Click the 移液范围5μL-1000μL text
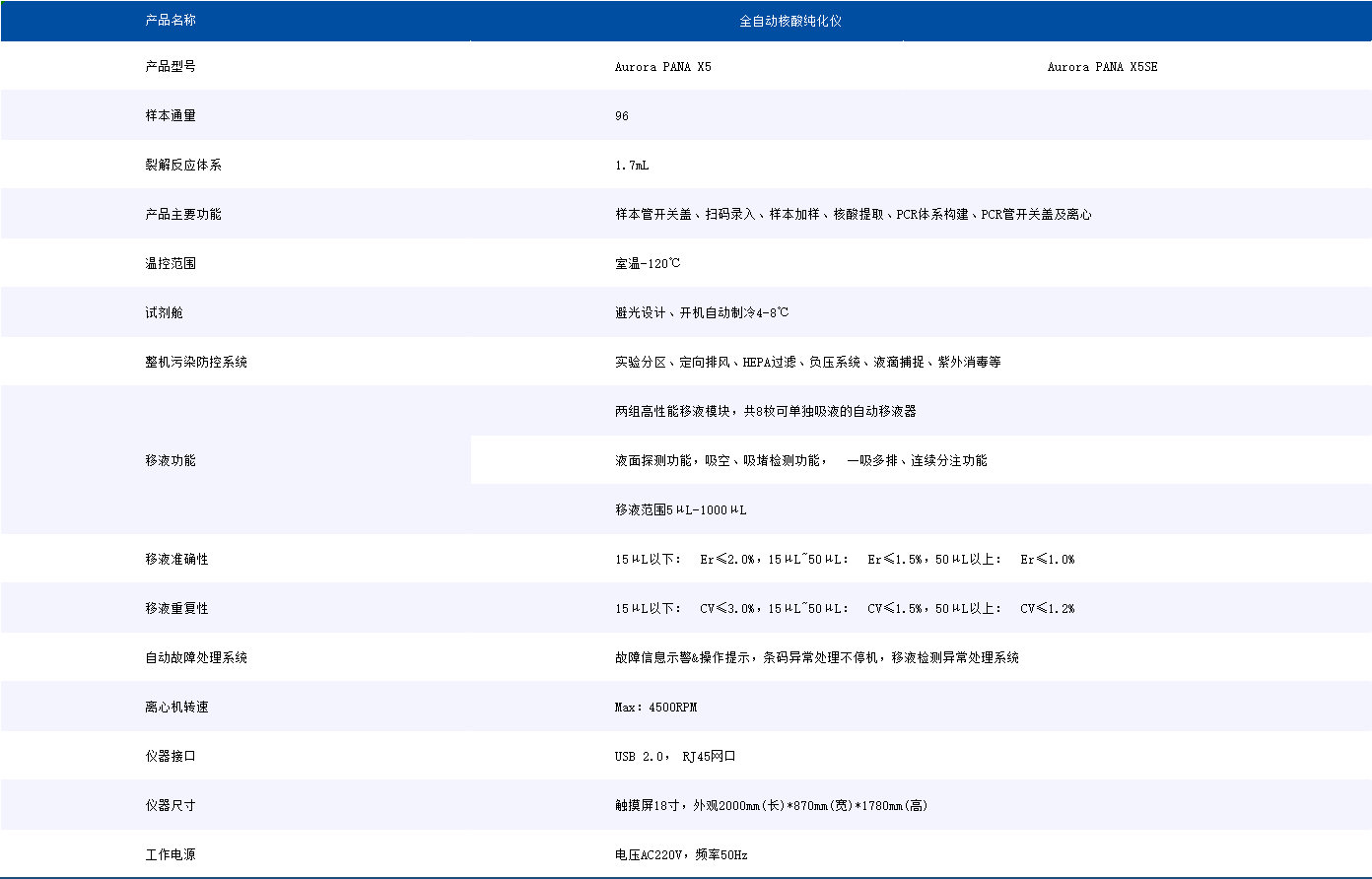 681,510
